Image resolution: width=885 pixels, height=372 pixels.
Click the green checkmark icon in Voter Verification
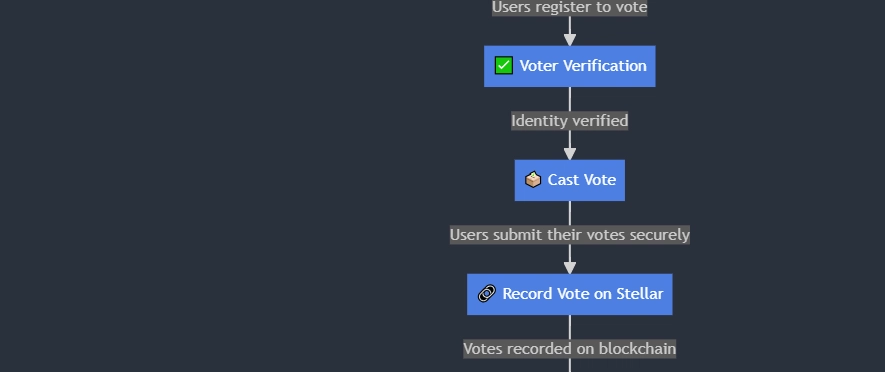(x=503, y=65)
